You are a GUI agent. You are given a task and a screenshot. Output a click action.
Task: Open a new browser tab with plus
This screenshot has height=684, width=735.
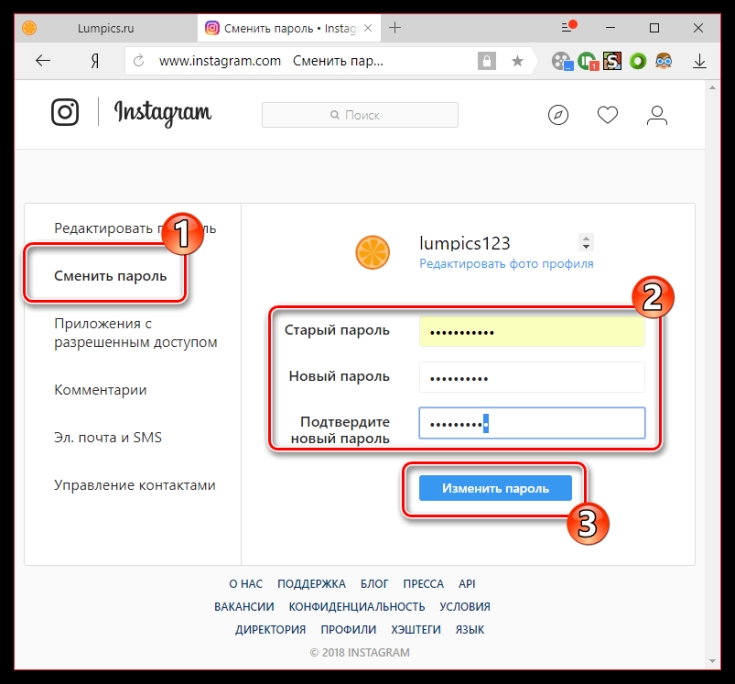click(x=395, y=28)
